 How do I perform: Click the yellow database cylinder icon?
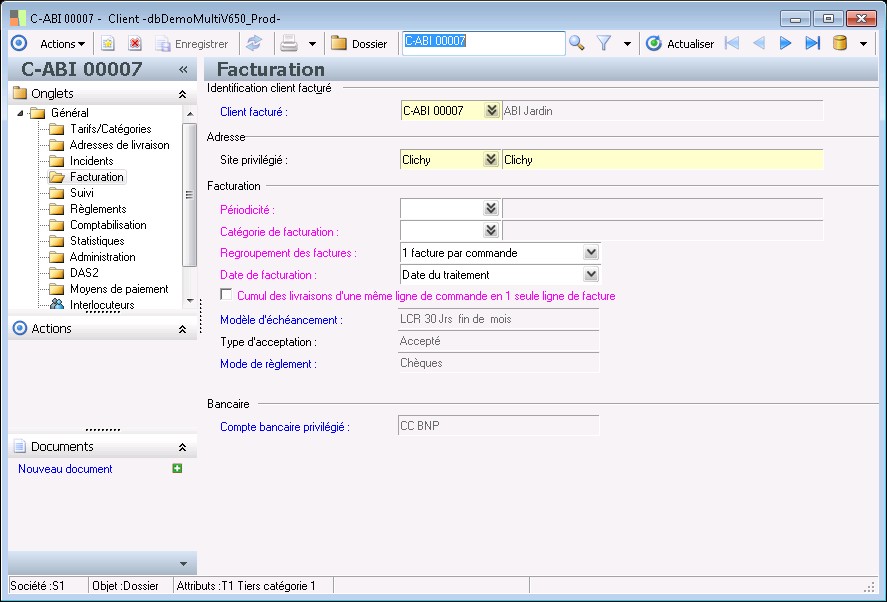click(840, 43)
